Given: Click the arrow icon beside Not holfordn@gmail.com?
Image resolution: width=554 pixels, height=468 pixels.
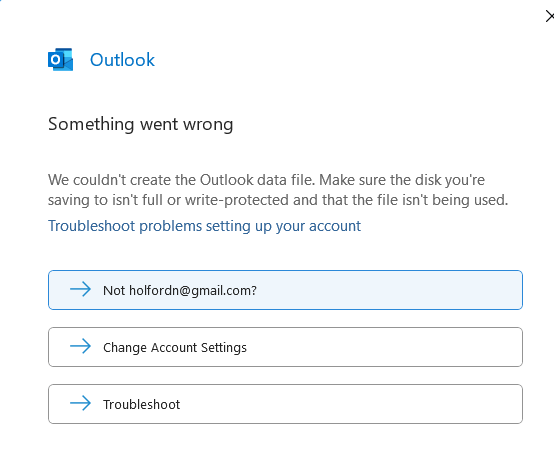Looking at the screenshot, I should click(80, 289).
